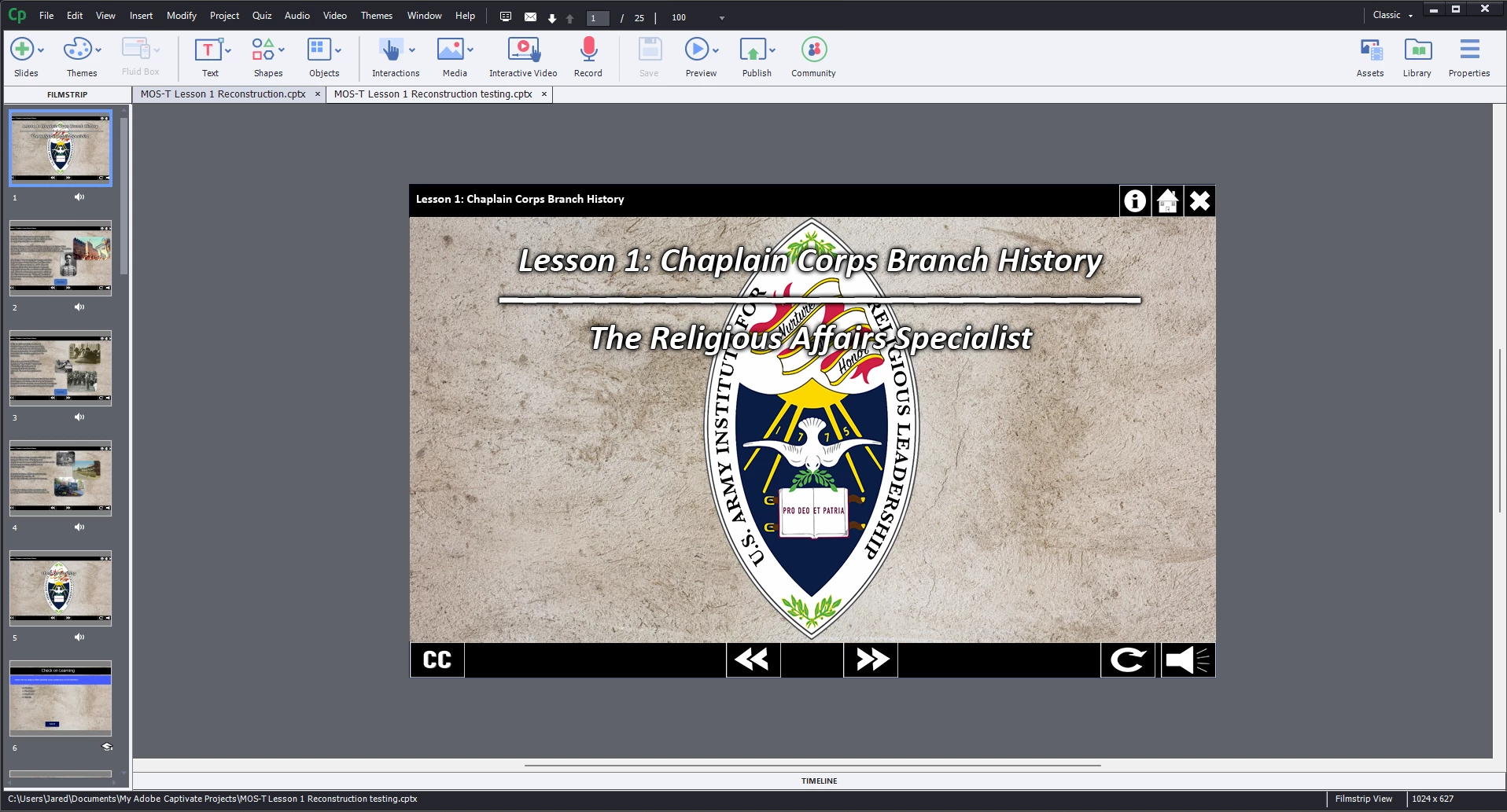Click the stage vertical scrollbar

pyautogui.click(x=1499, y=430)
